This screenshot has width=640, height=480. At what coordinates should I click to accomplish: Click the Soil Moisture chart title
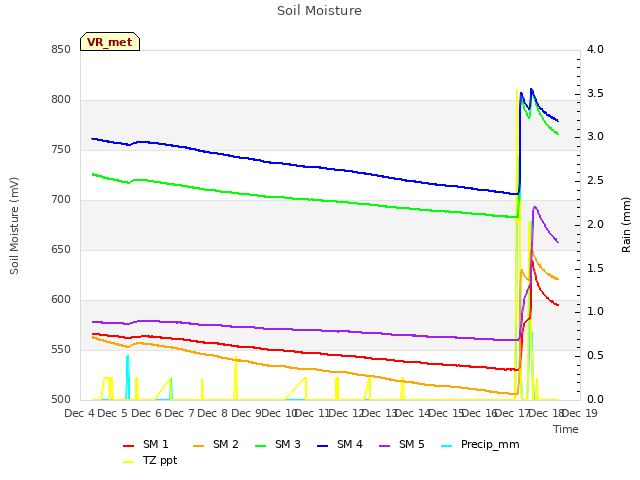point(320,11)
